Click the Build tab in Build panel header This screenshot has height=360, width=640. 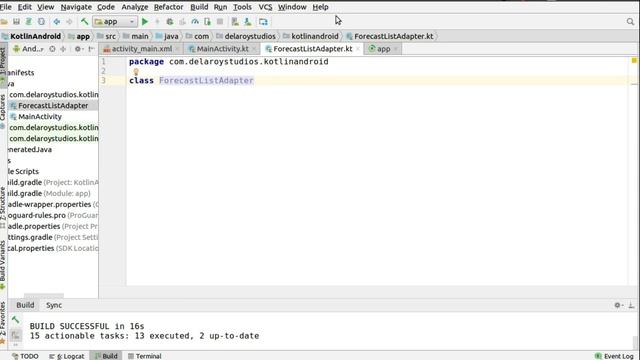(x=25, y=305)
